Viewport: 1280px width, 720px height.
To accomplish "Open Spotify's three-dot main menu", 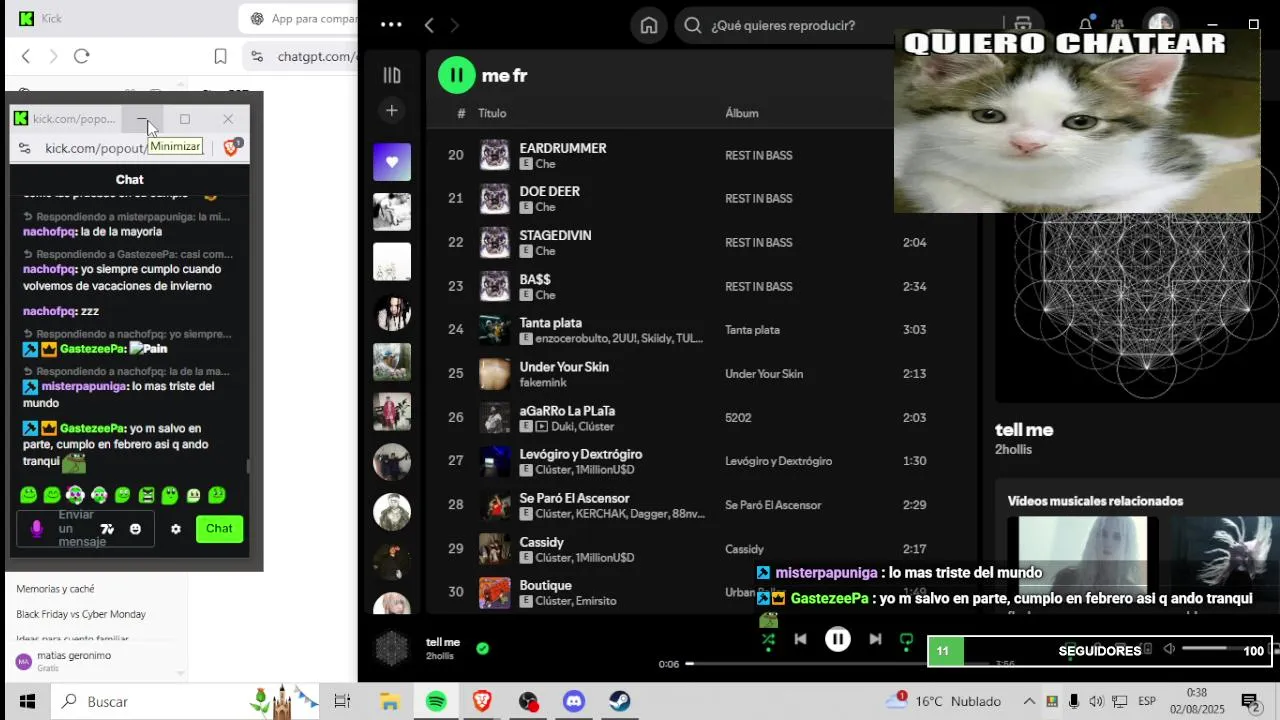I will [391, 25].
